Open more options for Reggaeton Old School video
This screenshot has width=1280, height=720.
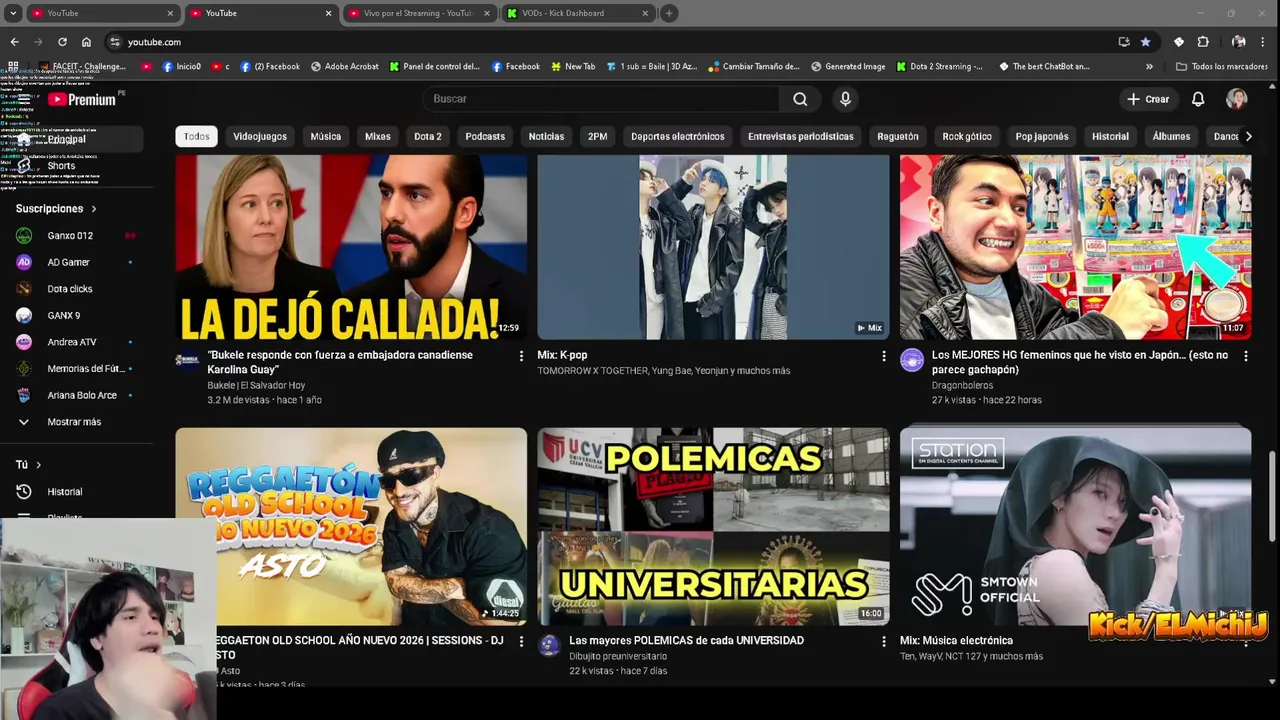point(521,641)
